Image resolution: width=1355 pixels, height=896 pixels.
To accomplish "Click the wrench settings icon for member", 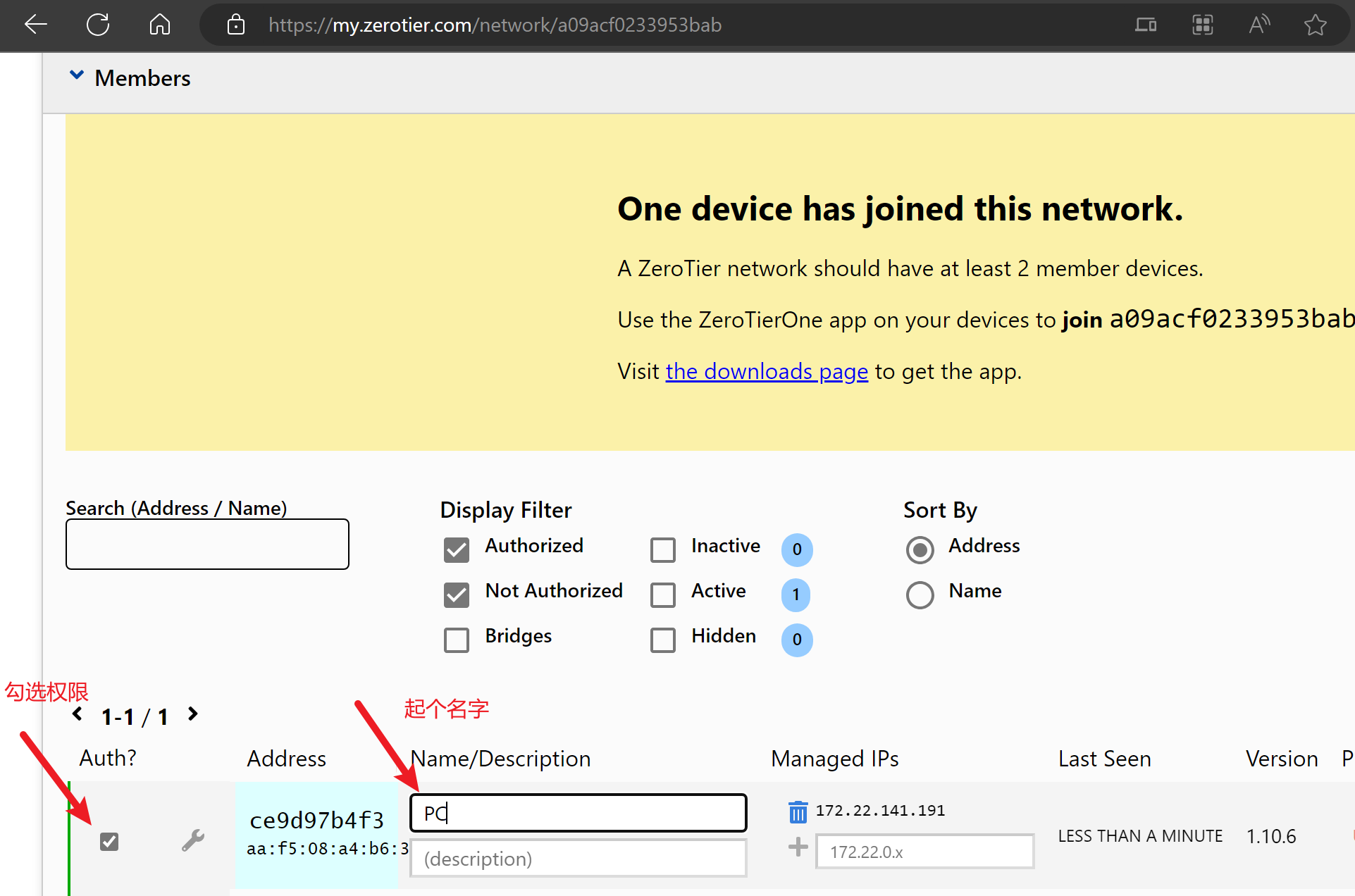I will [192, 840].
